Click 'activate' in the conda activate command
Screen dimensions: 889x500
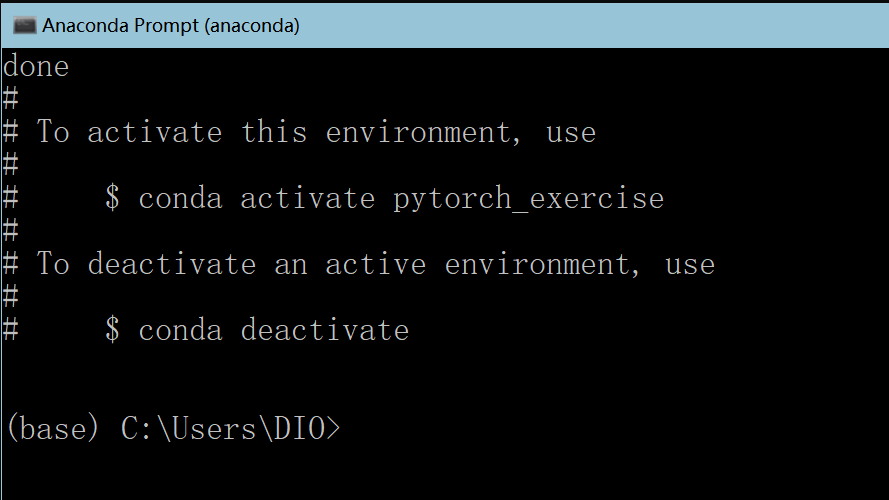point(307,199)
